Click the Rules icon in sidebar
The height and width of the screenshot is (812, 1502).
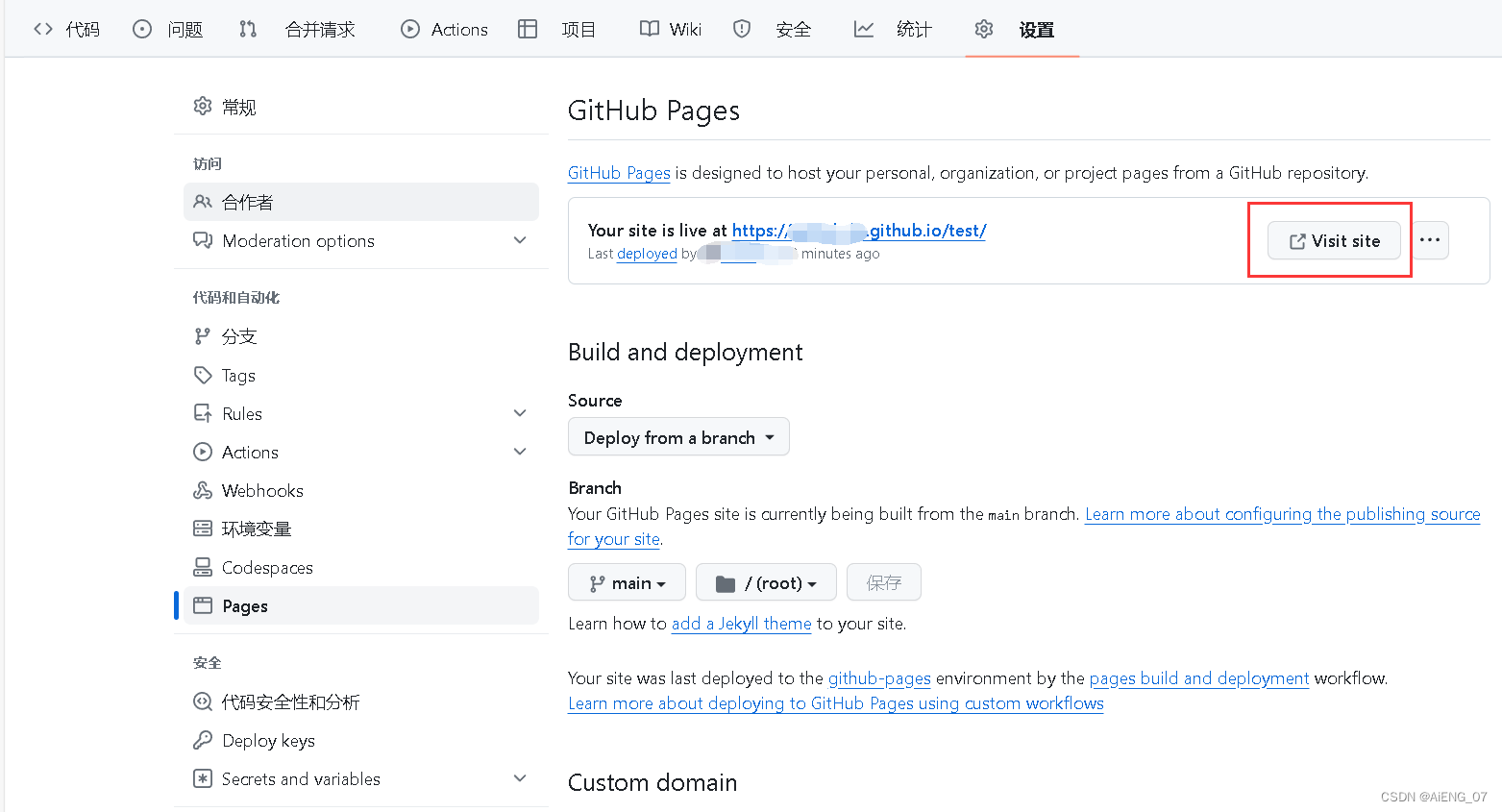203,413
